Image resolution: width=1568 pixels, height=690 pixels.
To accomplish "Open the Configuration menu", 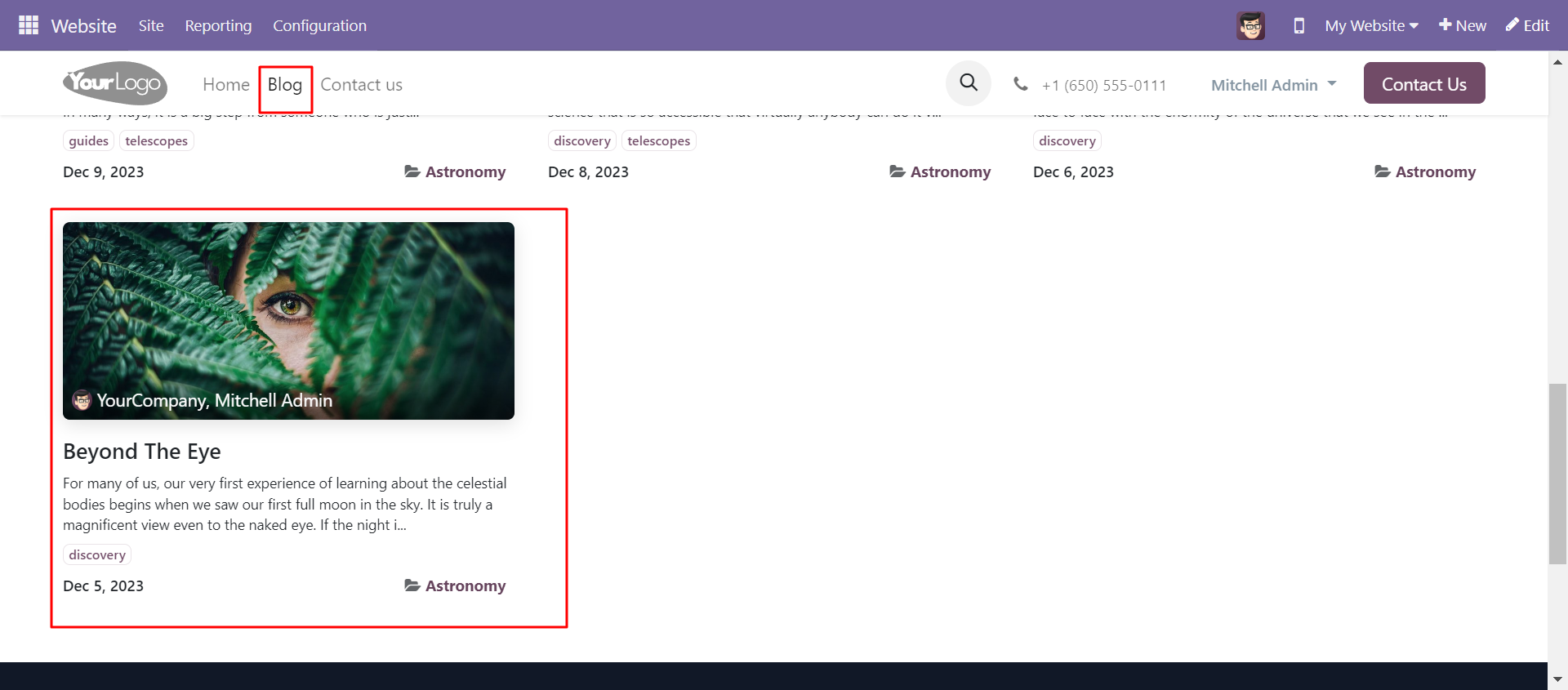I will (319, 25).
